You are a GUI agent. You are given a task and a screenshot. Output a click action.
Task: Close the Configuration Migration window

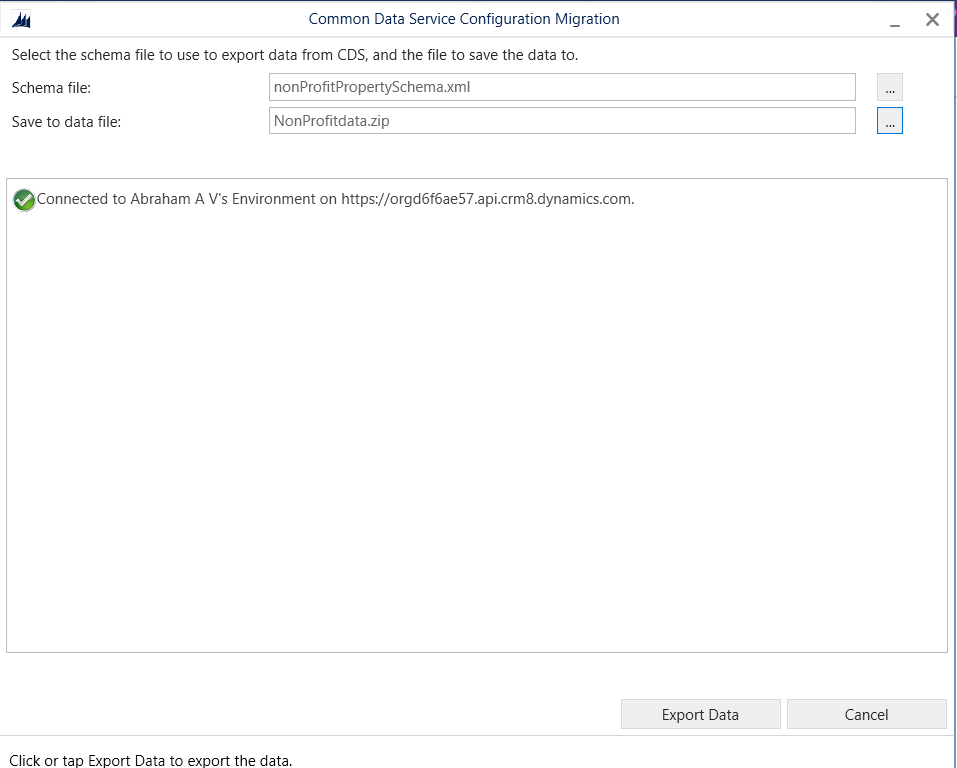point(932,19)
